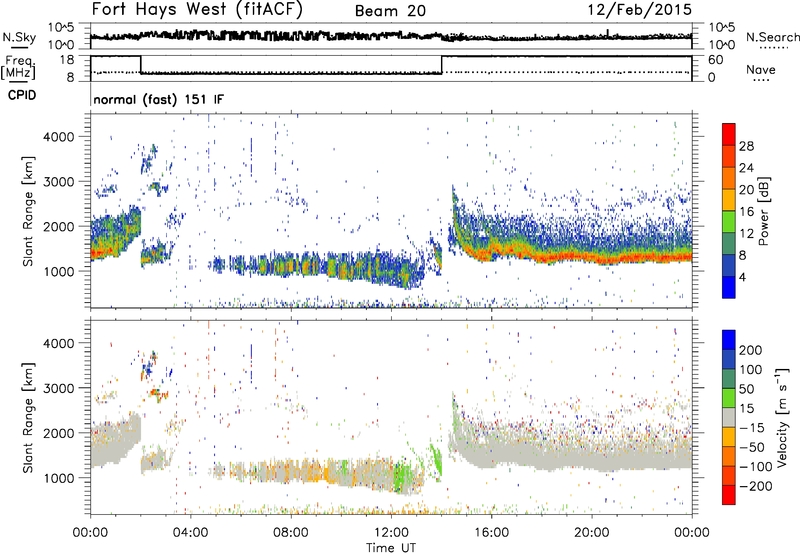Click the '60' Nave axis tick
Screen dimensions: 800x554
pos(715,60)
